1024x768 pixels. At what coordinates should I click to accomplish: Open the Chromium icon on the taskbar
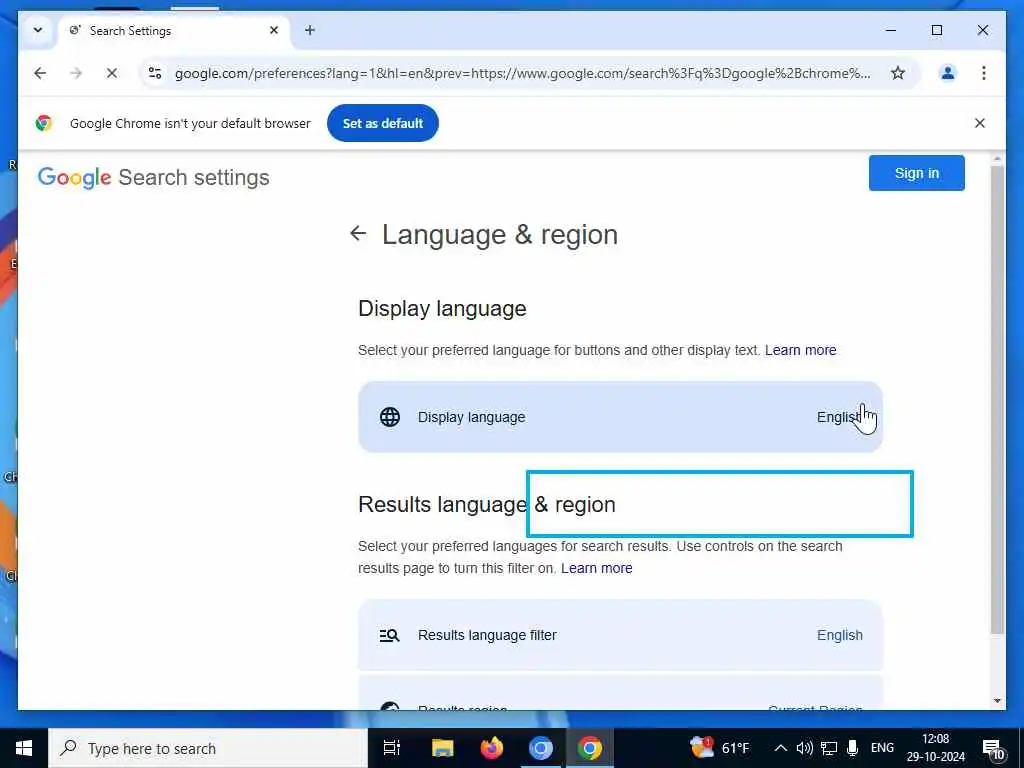[541, 748]
